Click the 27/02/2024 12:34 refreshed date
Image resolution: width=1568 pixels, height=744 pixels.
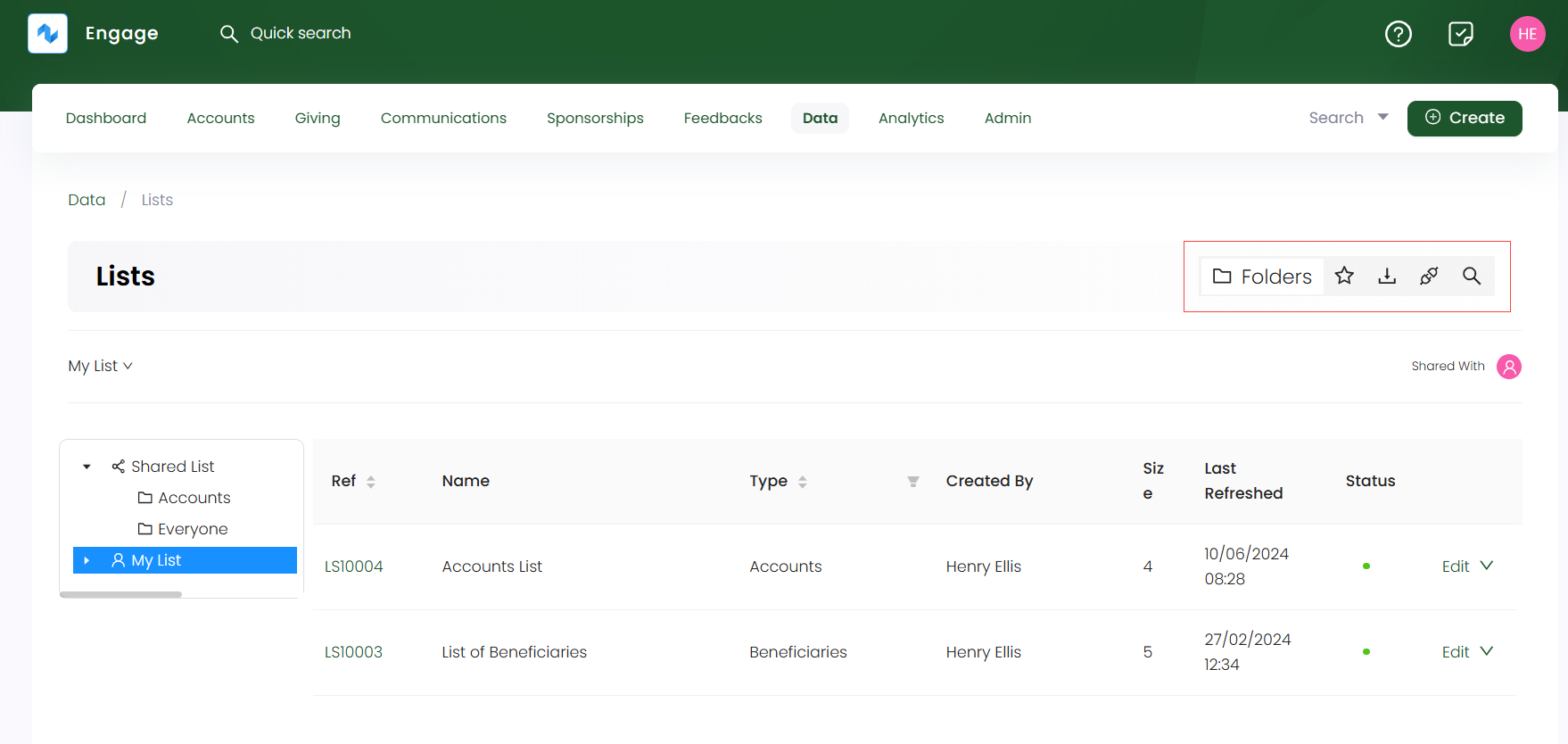[x=1248, y=652]
